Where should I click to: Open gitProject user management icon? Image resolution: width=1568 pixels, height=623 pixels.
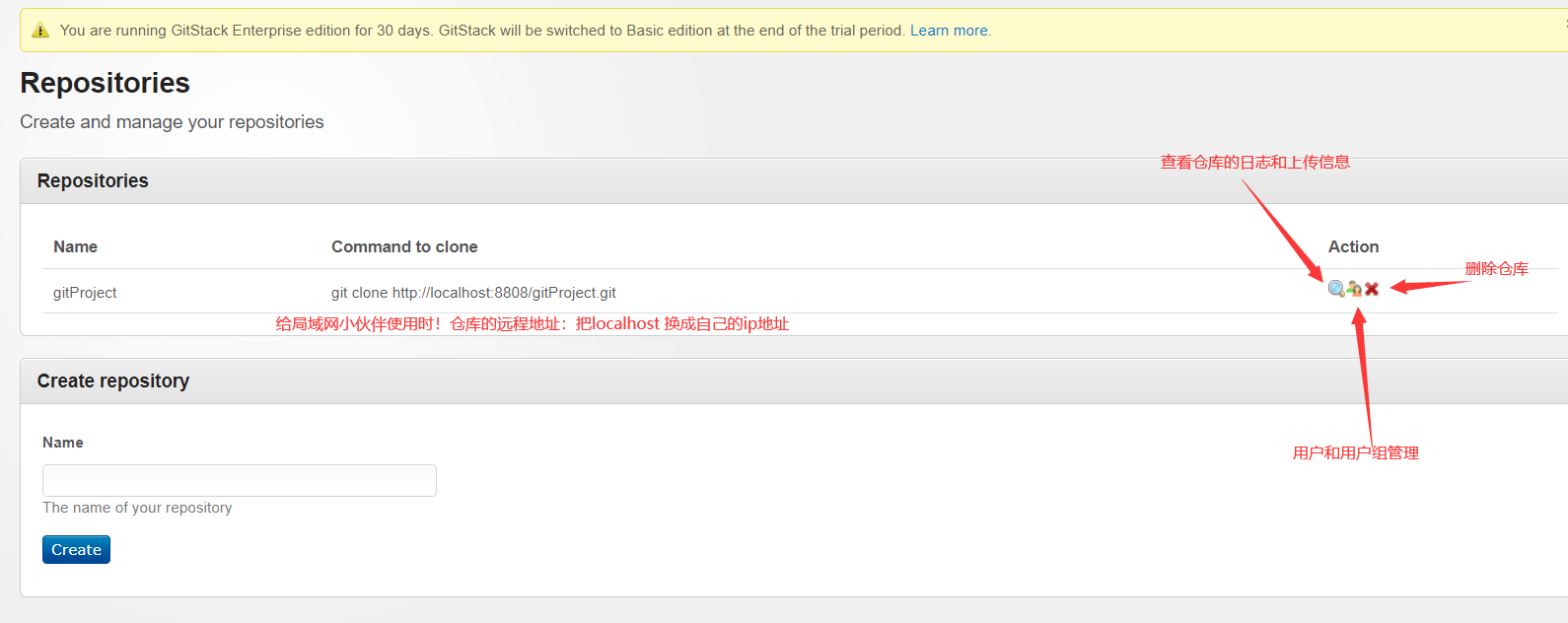coord(1354,289)
